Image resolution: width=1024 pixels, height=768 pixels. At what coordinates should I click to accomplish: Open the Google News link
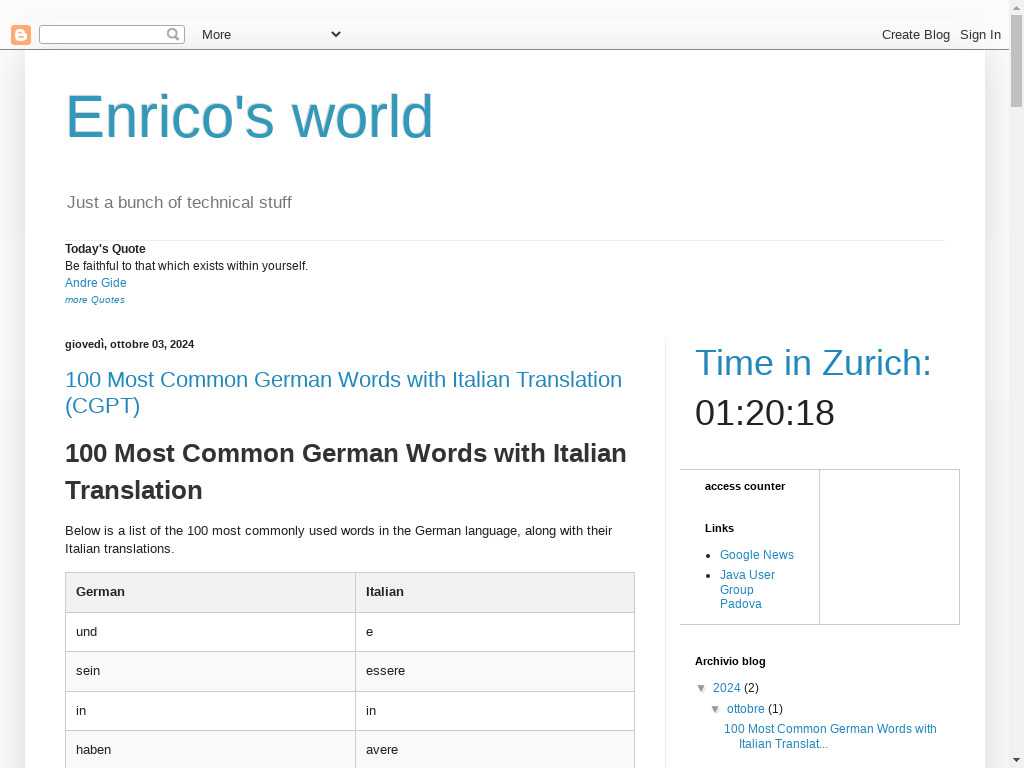pyautogui.click(x=757, y=555)
